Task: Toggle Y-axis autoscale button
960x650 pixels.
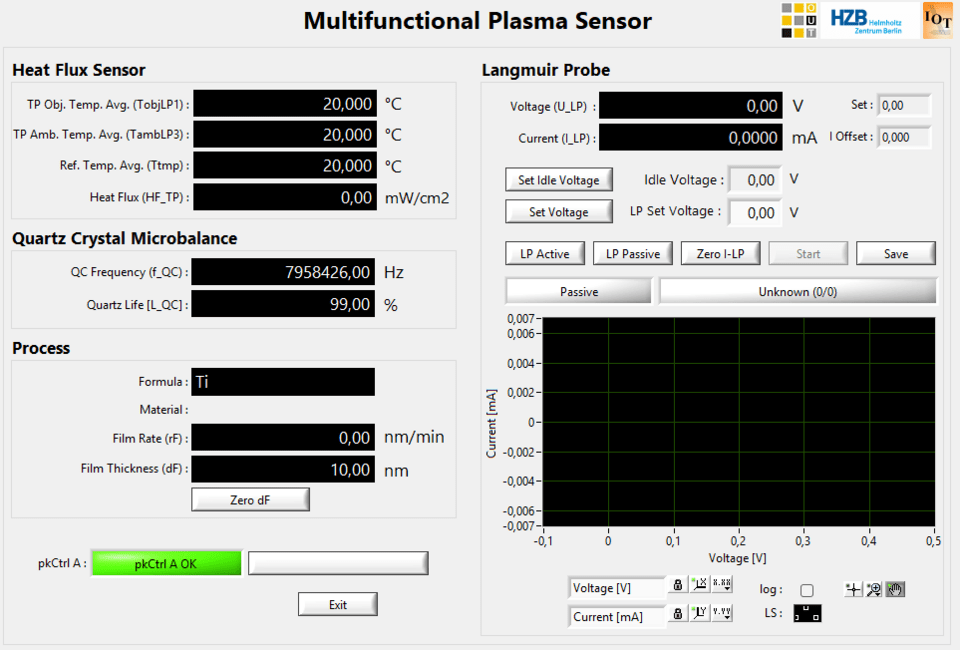Action: coord(700,613)
